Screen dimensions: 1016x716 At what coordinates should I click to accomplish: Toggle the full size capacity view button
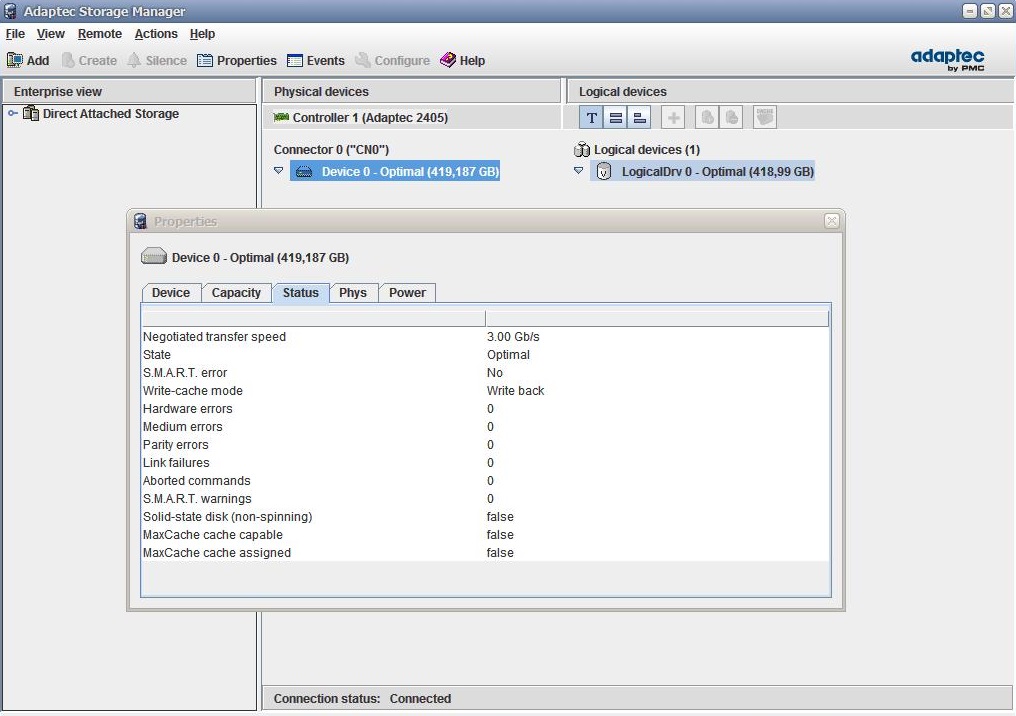pos(616,117)
